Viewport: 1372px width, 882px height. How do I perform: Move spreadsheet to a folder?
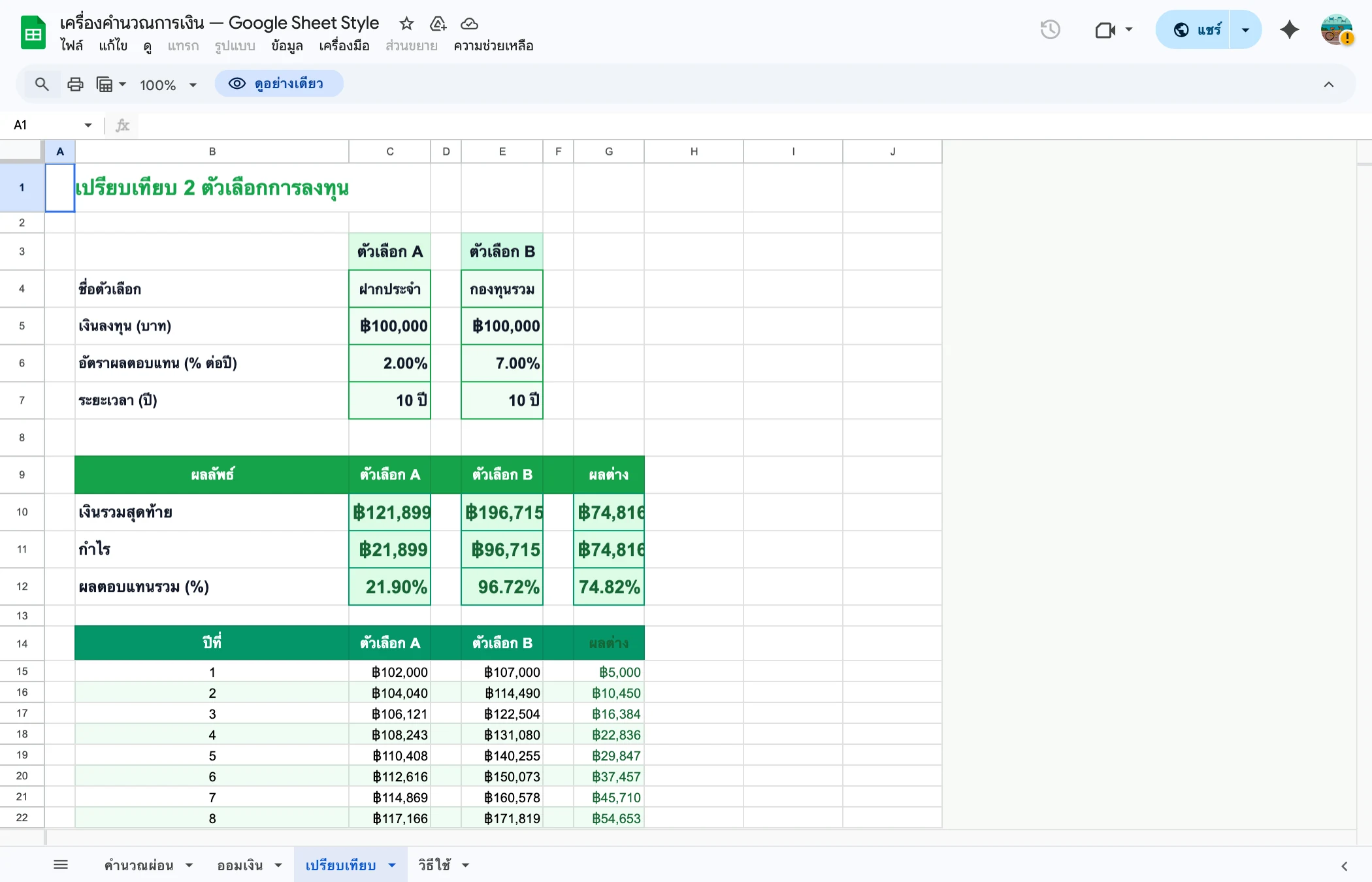click(438, 24)
